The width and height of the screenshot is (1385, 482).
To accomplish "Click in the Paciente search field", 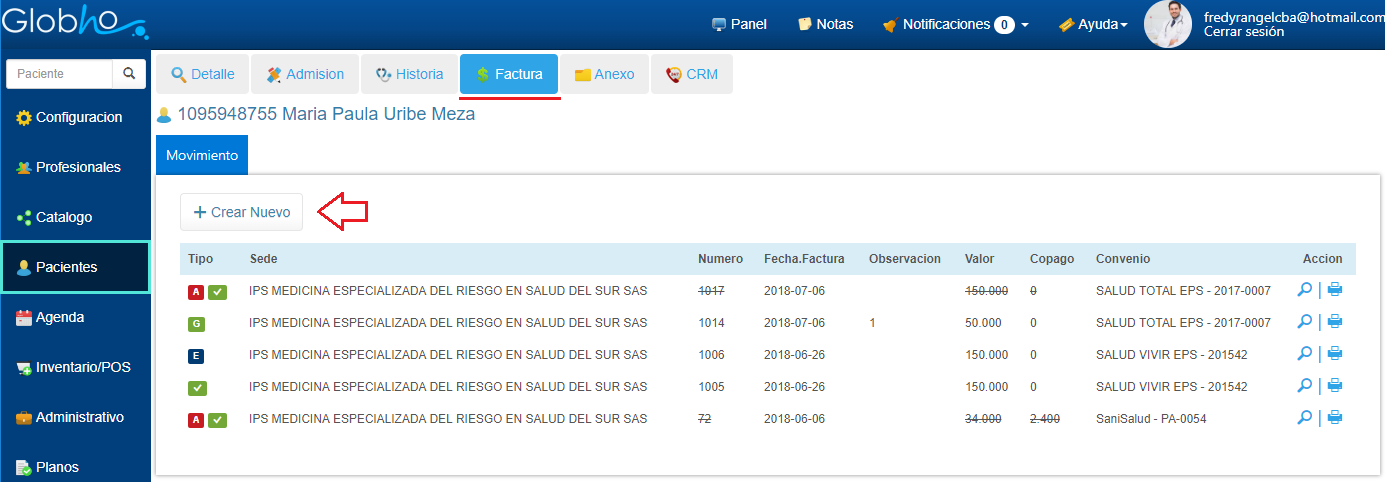I will pyautogui.click(x=59, y=74).
